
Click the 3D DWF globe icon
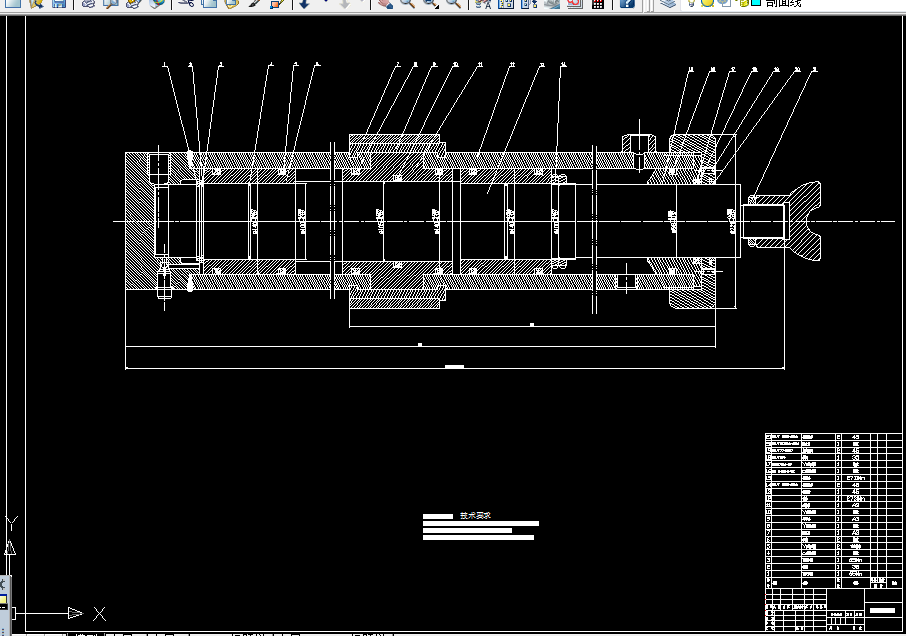click(156, 3)
